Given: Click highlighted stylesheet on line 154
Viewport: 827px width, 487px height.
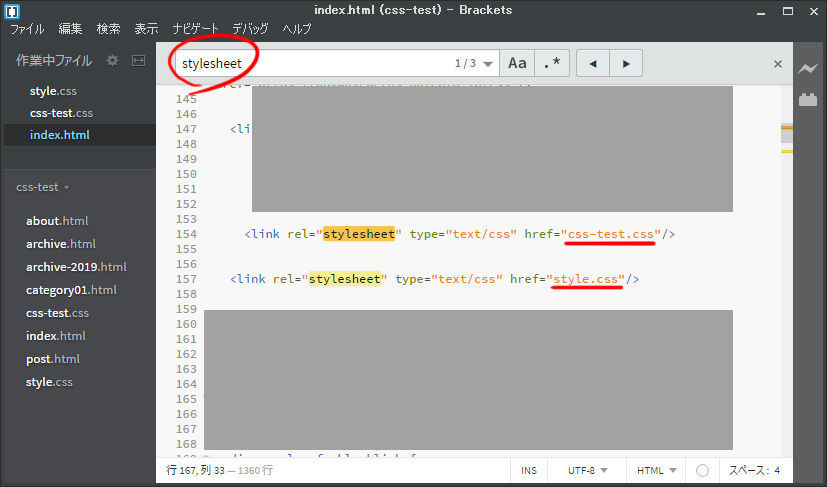Looking at the screenshot, I should [359, 234].
